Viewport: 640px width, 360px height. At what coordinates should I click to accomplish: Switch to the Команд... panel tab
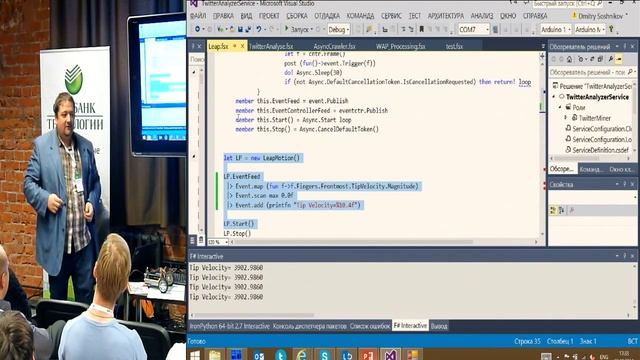click(x=591, y=169)
